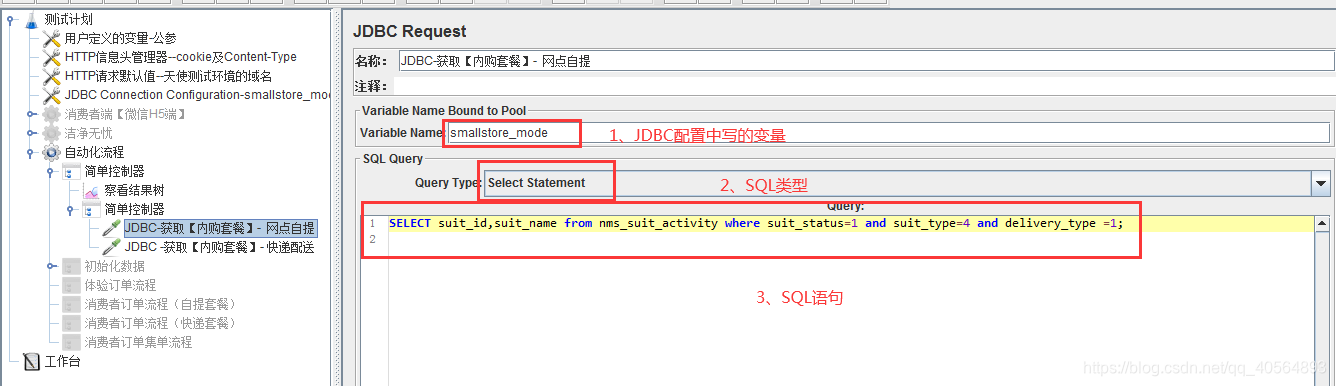Click the 工作台 workbench icon
Viewport: 1336px width, 386px height.
[x=31, y=361]
